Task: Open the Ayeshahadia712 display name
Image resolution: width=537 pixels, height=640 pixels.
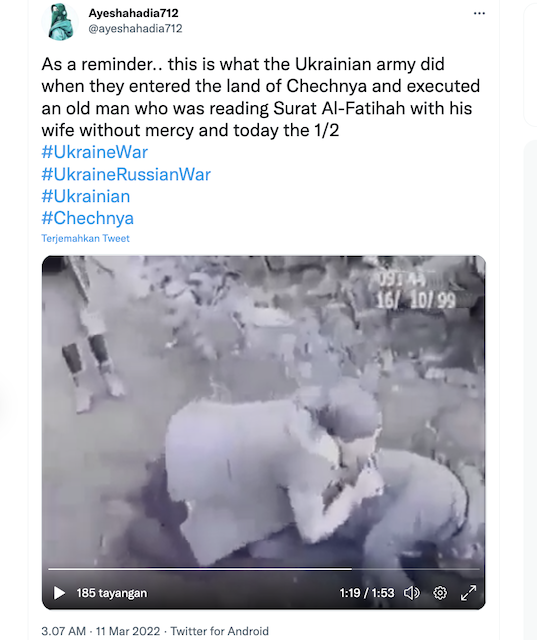Action: [133, 13]
